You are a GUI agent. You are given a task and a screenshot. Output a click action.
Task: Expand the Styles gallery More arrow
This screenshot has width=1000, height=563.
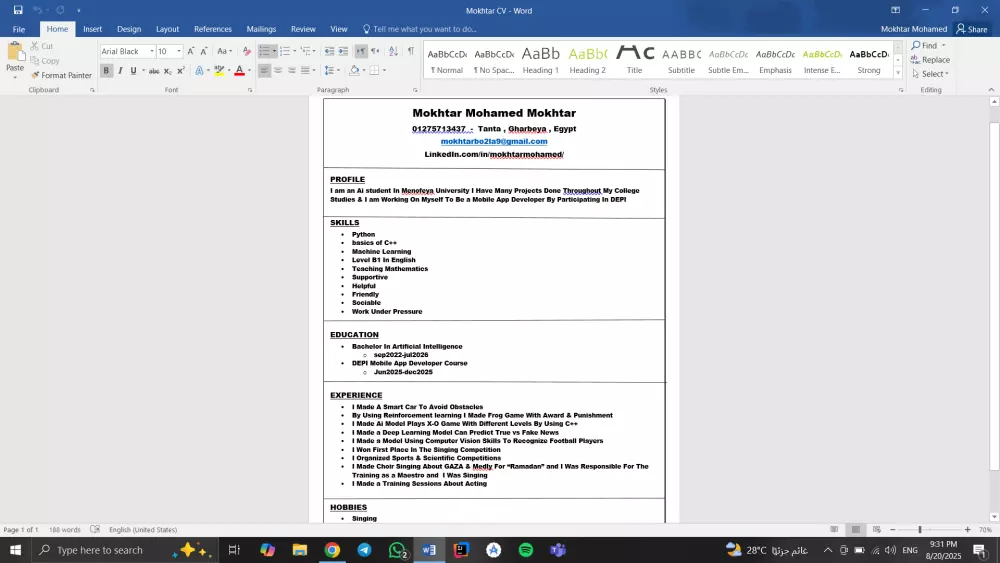click(x=898, y=73)
